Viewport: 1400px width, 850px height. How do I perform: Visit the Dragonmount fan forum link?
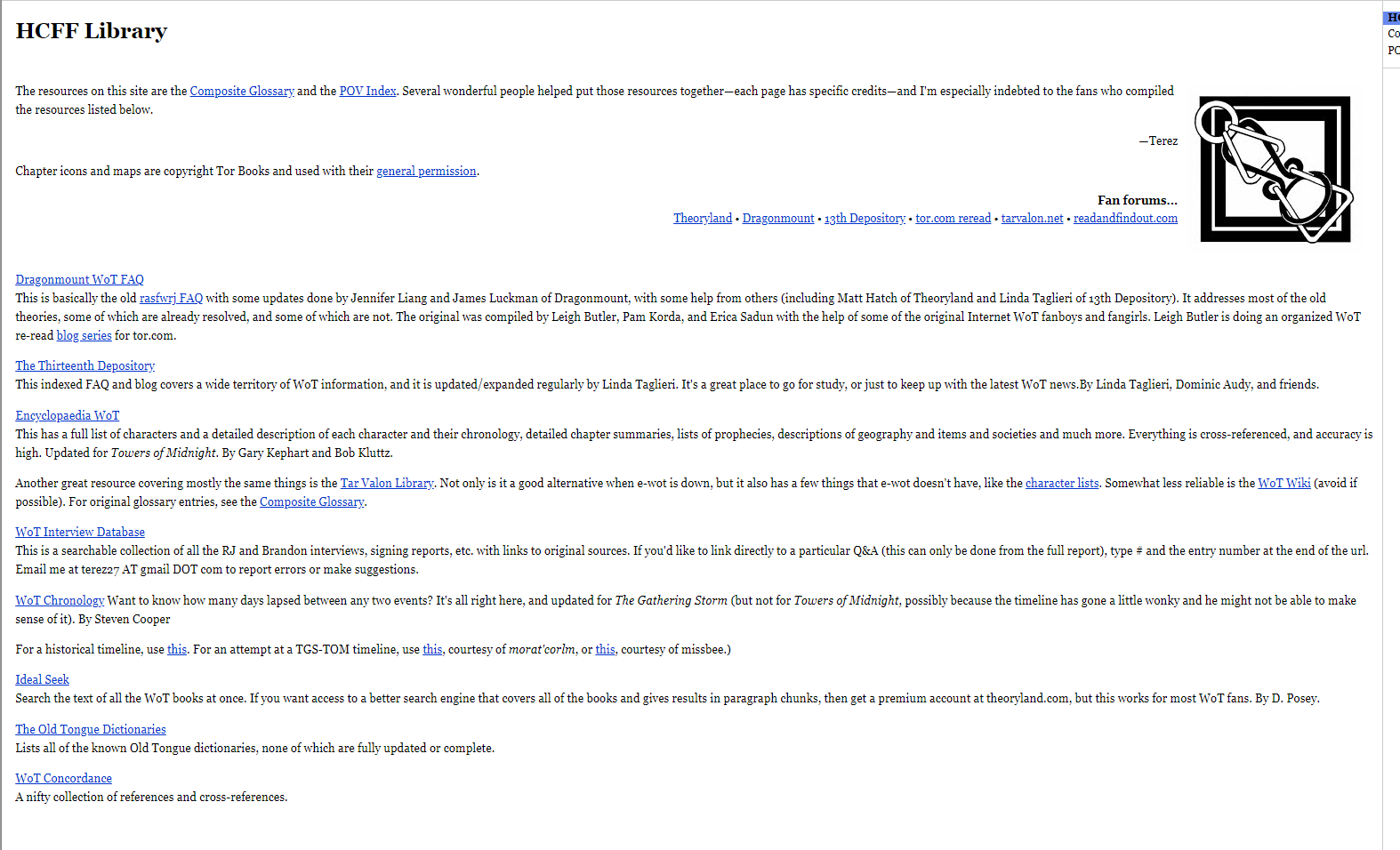pyautogui.click(x=778, y=218)
